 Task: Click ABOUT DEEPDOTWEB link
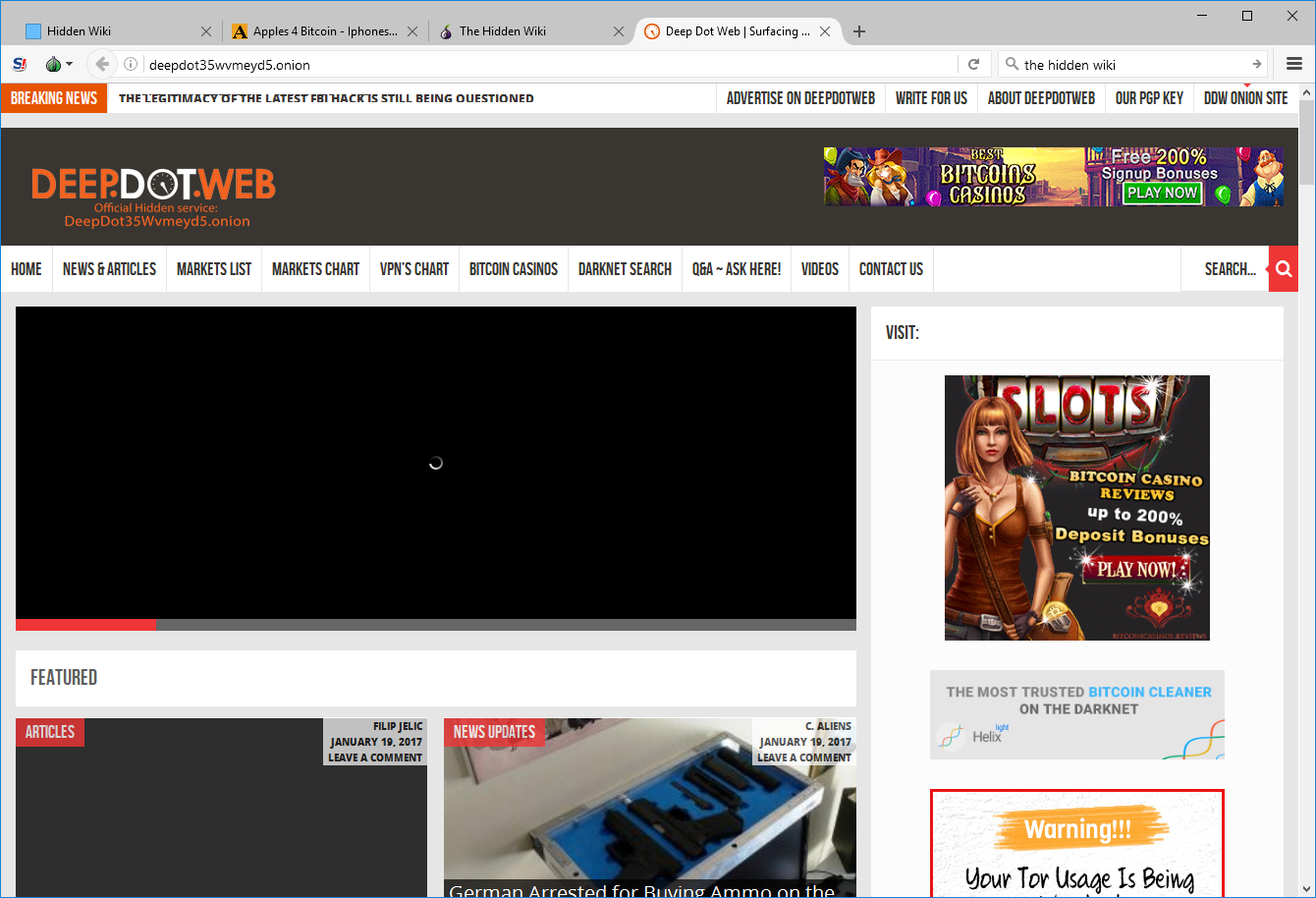[x=1041, y=98]
